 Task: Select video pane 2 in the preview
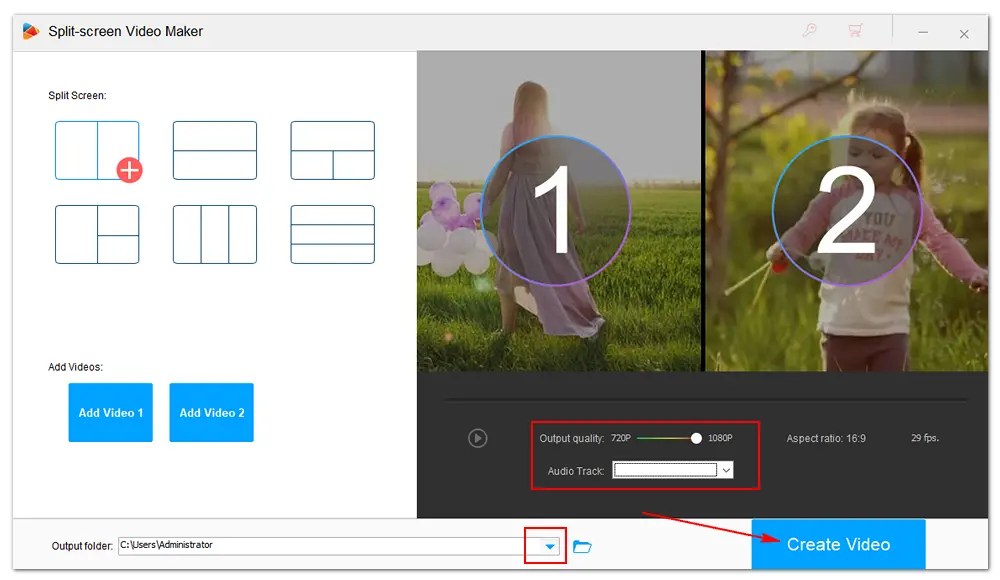(846, 209)
